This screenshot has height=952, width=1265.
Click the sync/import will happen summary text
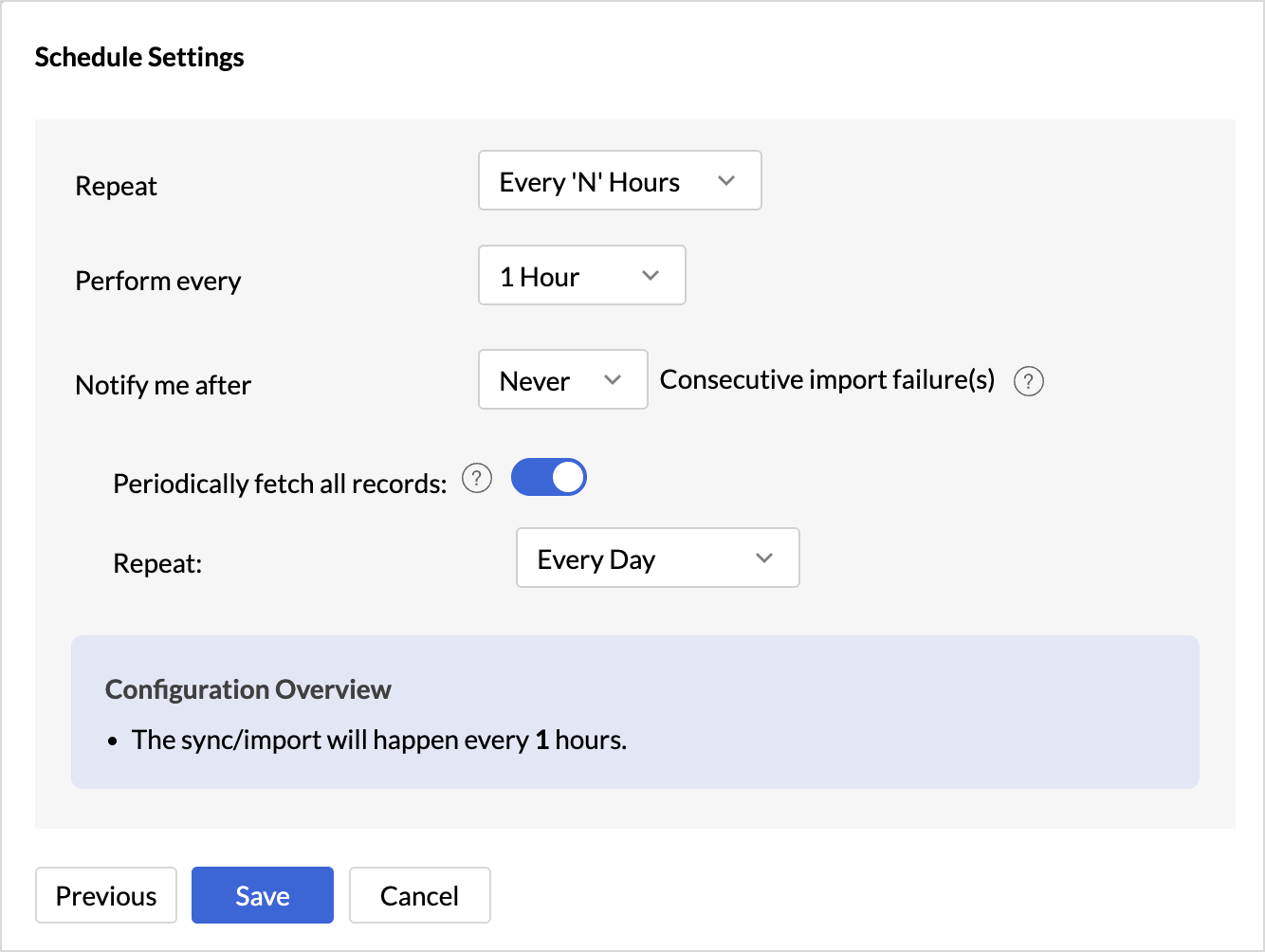379,741
